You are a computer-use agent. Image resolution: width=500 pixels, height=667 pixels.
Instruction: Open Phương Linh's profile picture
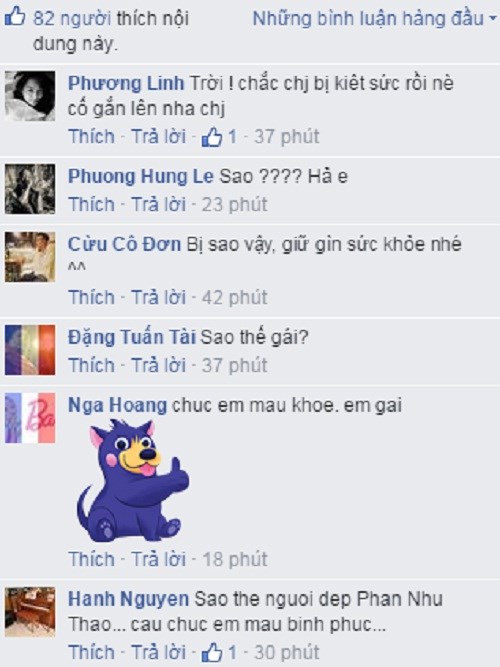tap(30, 96)
